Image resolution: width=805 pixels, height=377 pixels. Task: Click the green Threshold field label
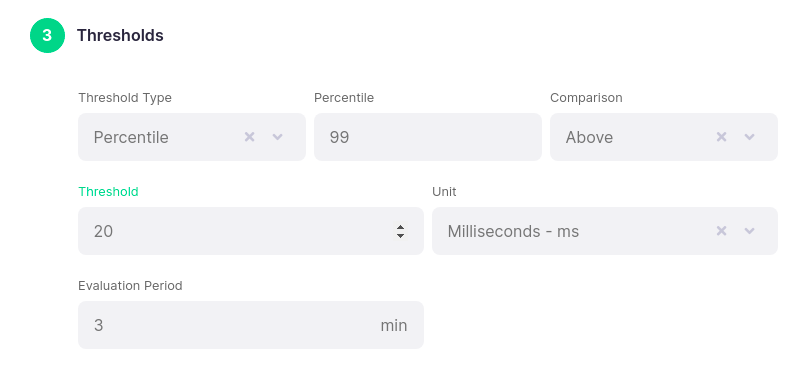108,192
